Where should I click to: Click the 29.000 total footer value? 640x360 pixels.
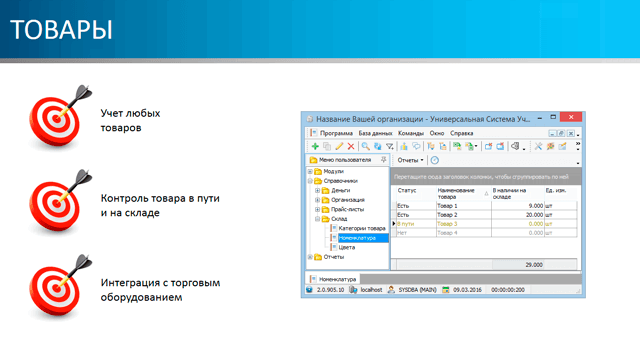coord(534,265)
